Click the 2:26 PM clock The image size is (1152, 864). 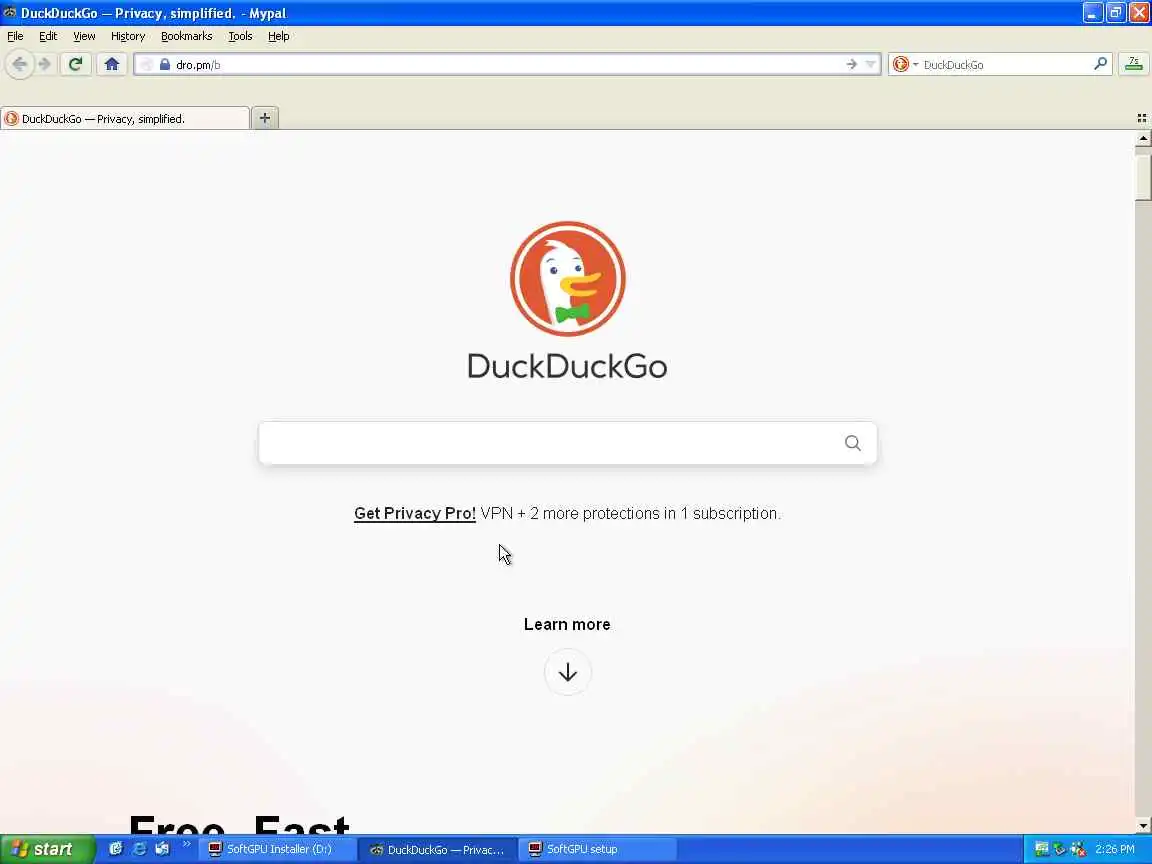point(1115,849)
